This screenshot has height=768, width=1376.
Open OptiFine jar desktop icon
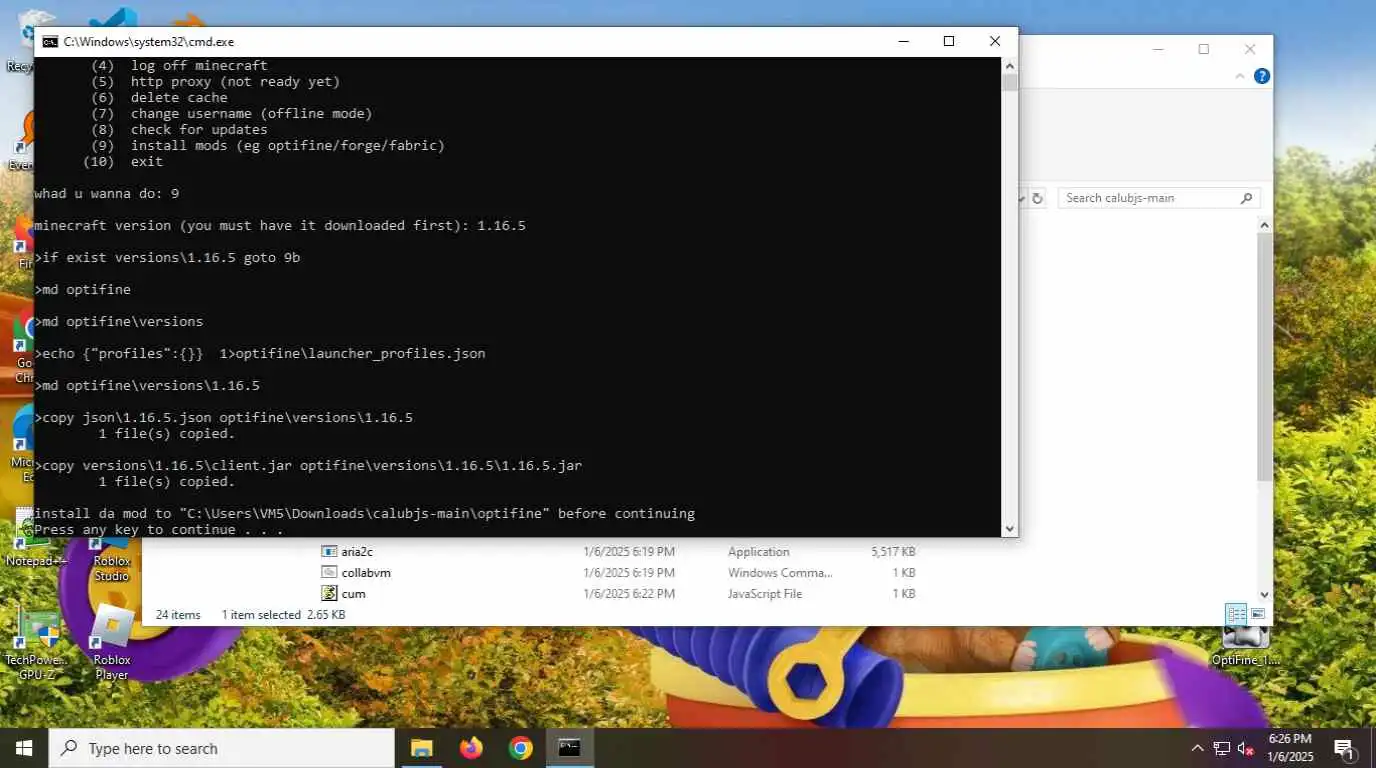pos(1245,645)
